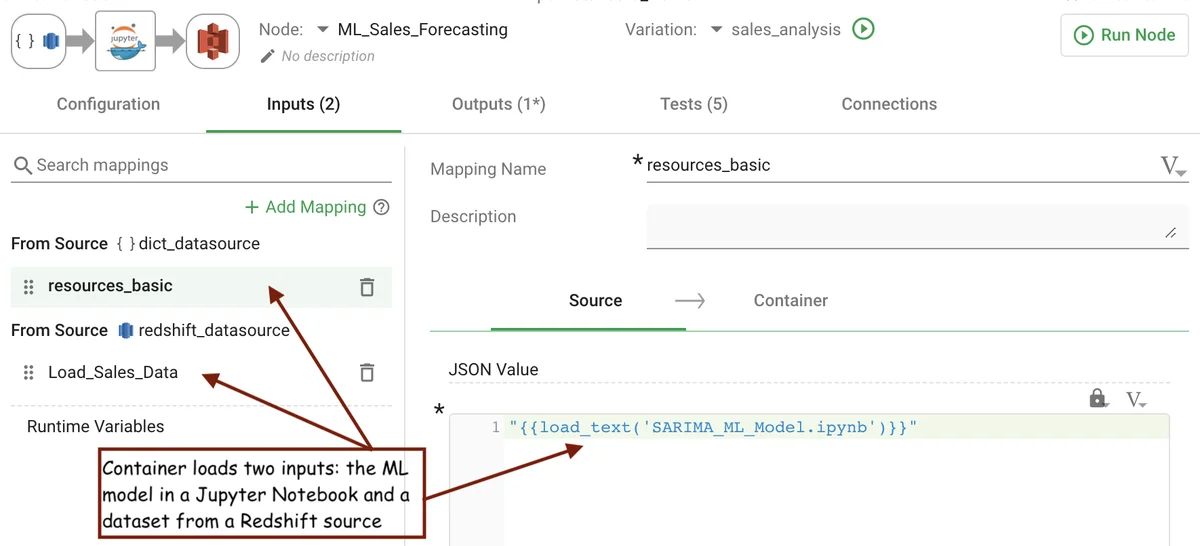
Task: Select the Container sub-tab
Action: (x=790, y=300)
